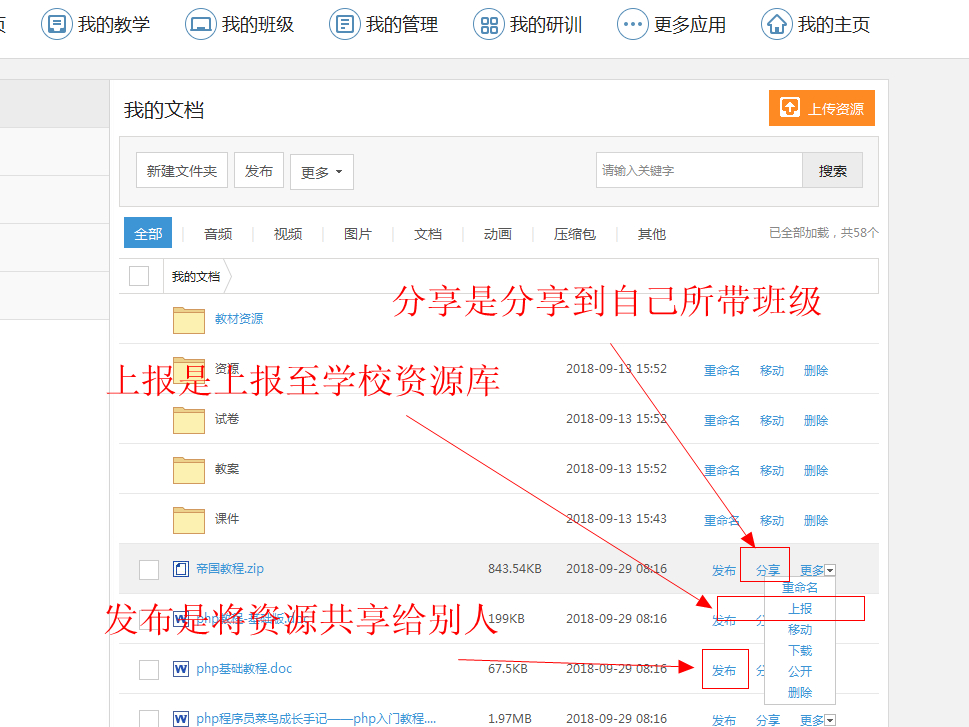Open the 教材资源 folder icon

point(188,320)
